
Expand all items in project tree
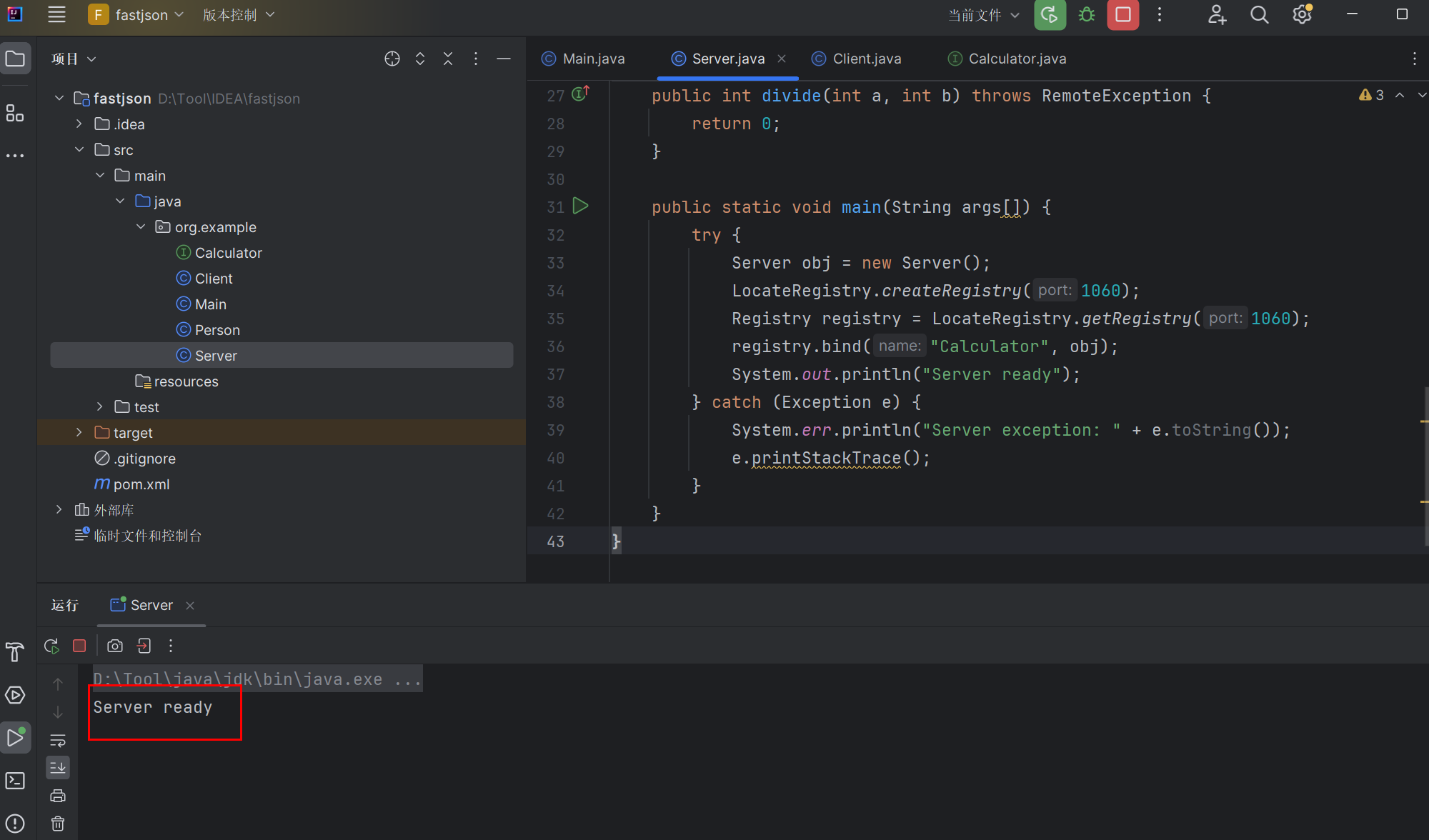pos(420,59)
